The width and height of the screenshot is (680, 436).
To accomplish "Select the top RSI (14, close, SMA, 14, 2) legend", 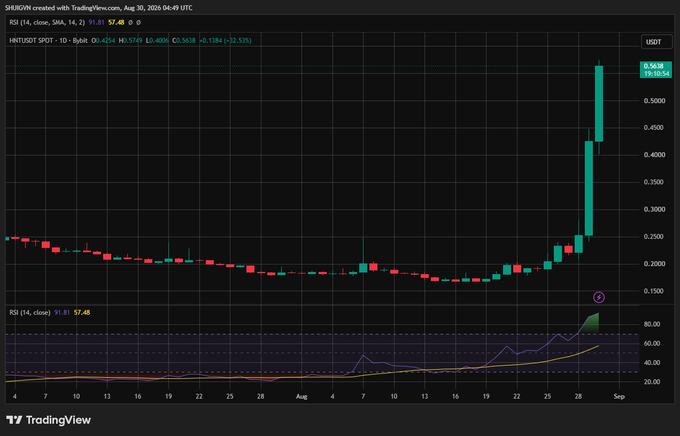I will [47, 22].
